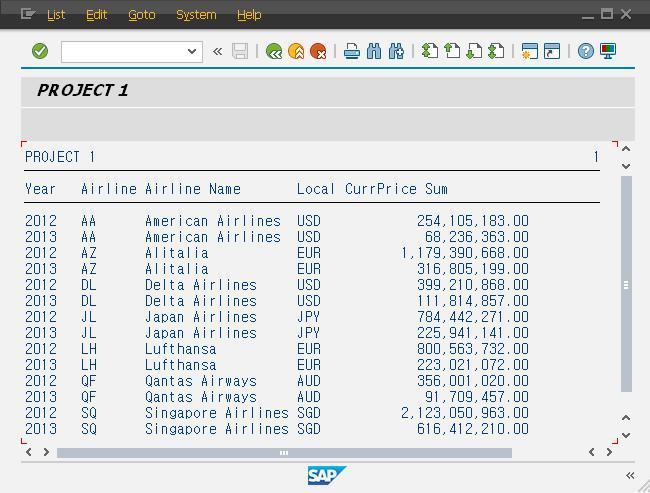Image resolution: width=650 pixels, height=493 pixels.
Task: Open the System menu
Action: 196,15
